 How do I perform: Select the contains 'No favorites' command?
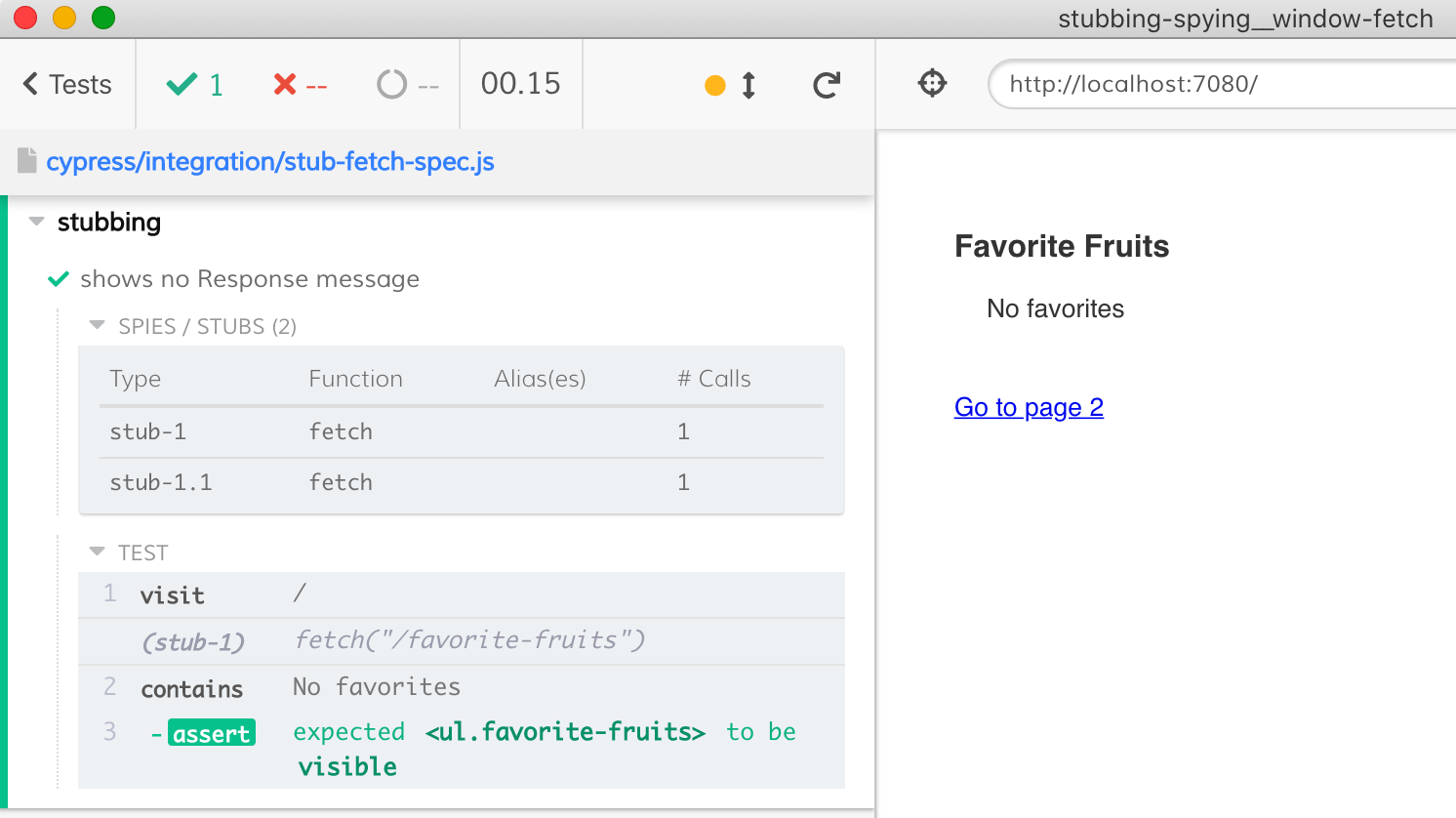(x=461, y=688)
